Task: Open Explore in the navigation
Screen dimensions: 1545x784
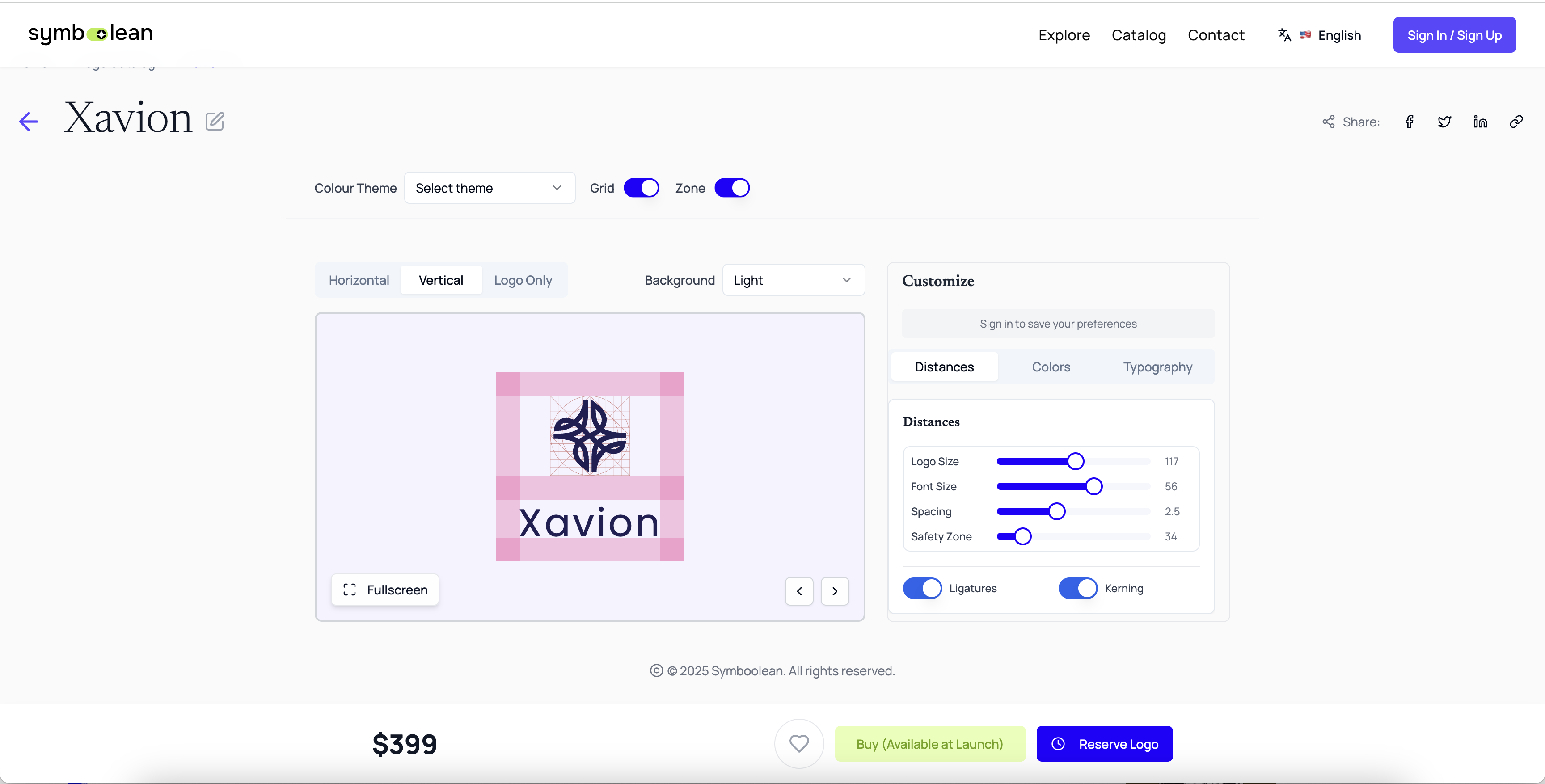Action: click(1064, 35)
